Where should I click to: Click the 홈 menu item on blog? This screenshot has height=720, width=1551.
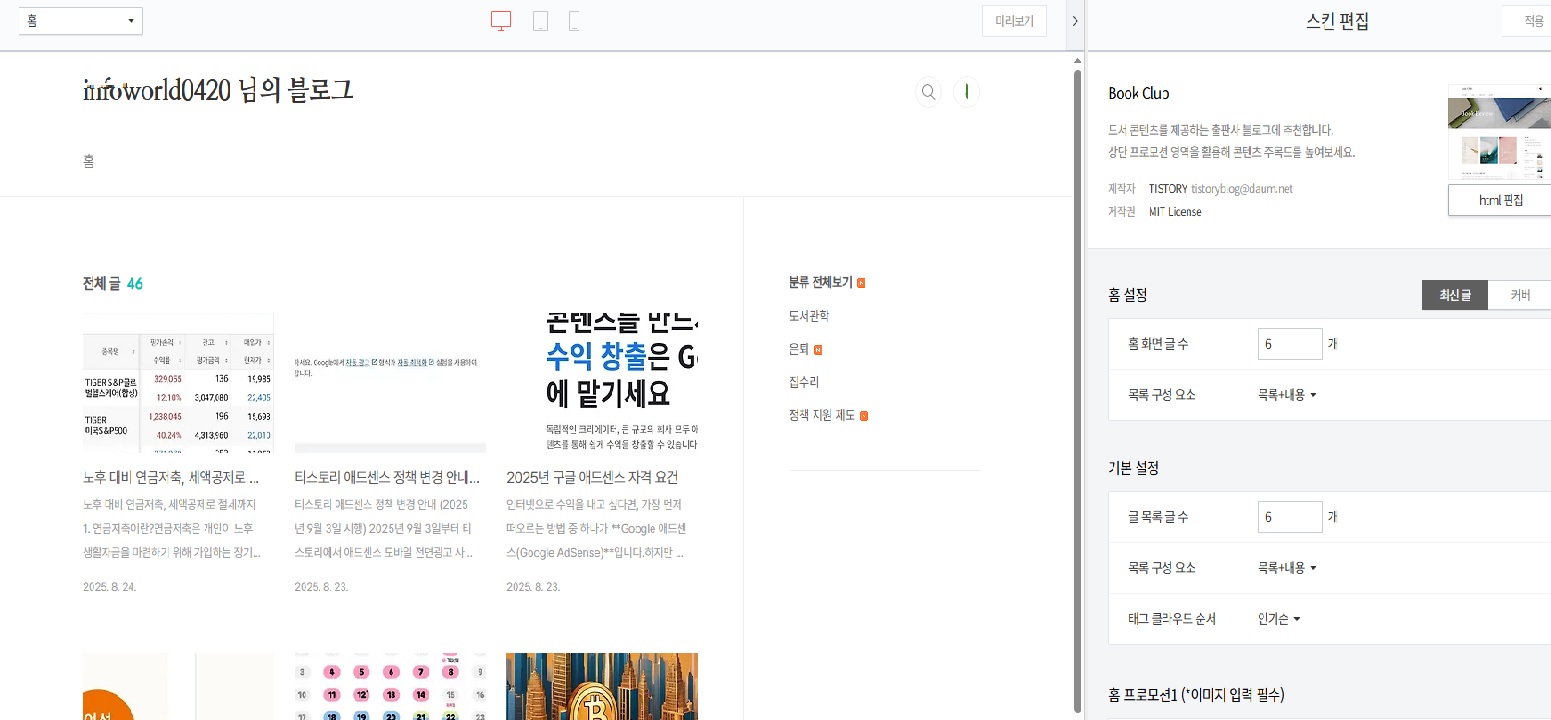click(89, 161)
